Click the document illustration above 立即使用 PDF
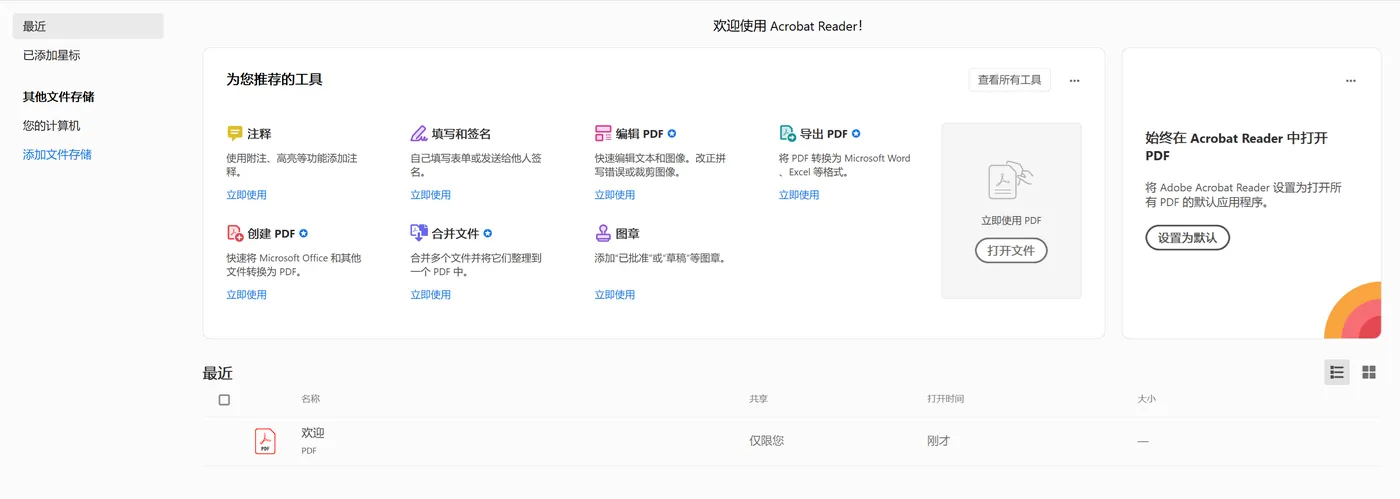 coord(1010,182)
